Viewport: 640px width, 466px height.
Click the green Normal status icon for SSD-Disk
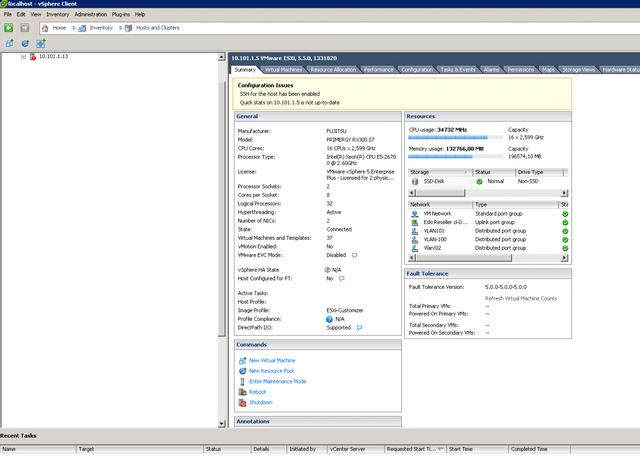(480, 182)
